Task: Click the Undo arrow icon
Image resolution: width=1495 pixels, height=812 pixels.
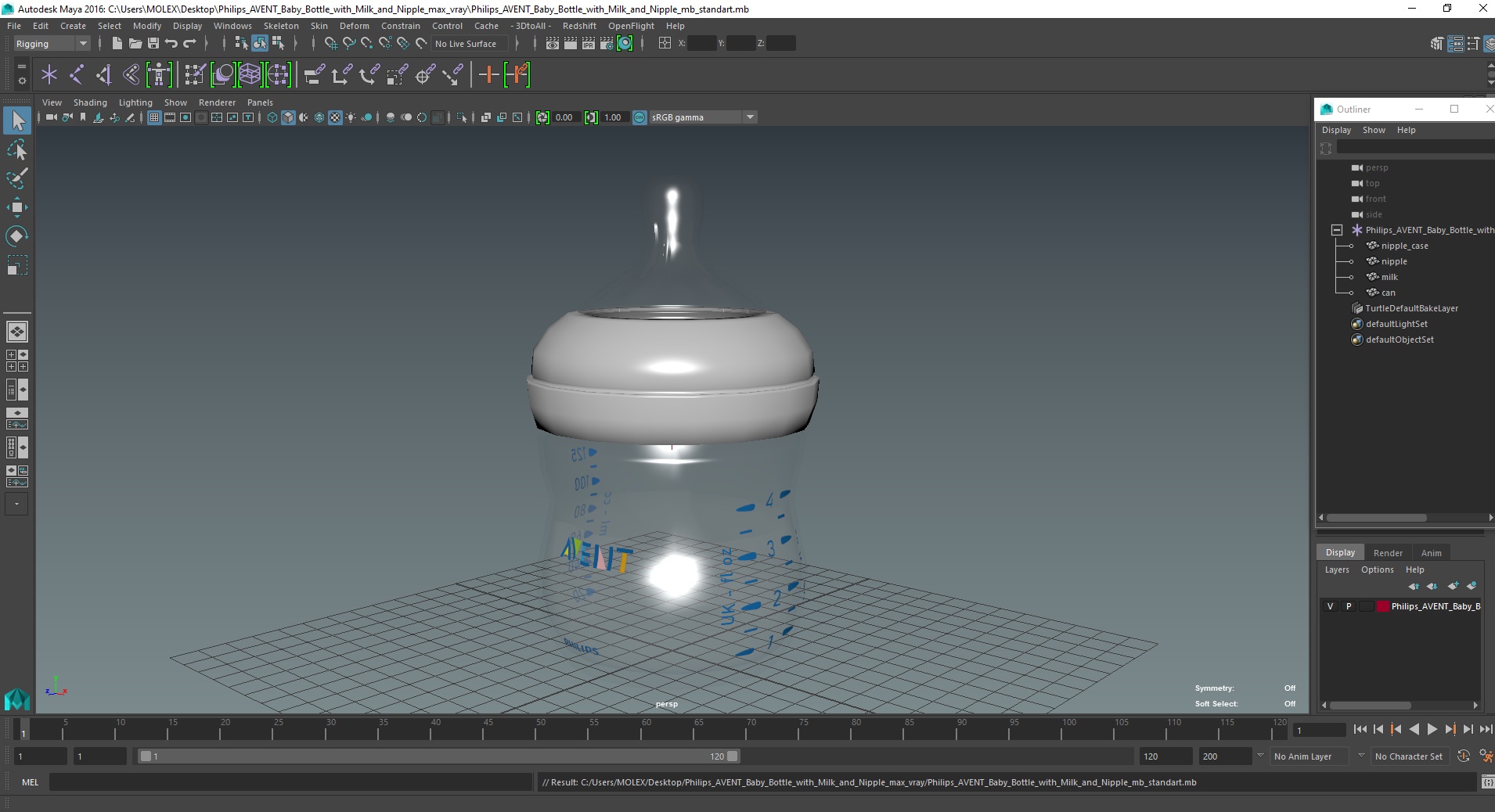Action: [x=171, y=44]
